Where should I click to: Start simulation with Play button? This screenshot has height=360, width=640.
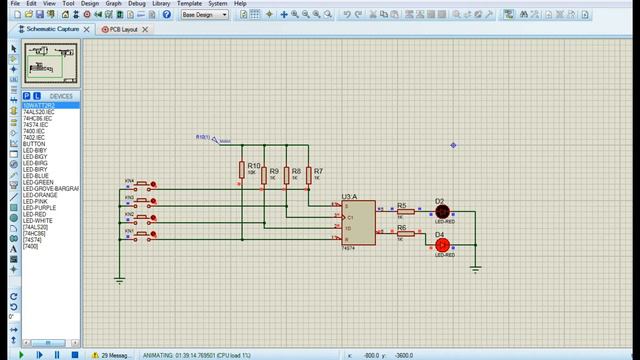click(21, 355)
